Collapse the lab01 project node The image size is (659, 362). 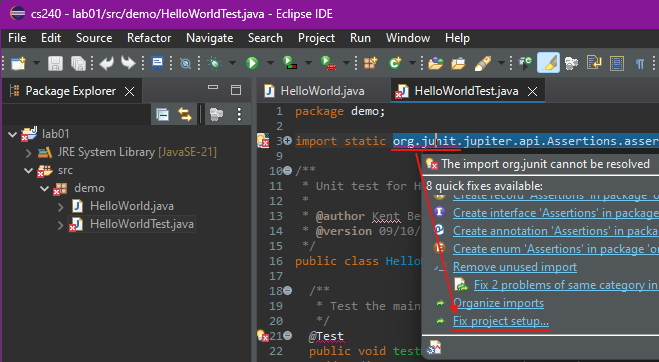(x=12, y=135)
